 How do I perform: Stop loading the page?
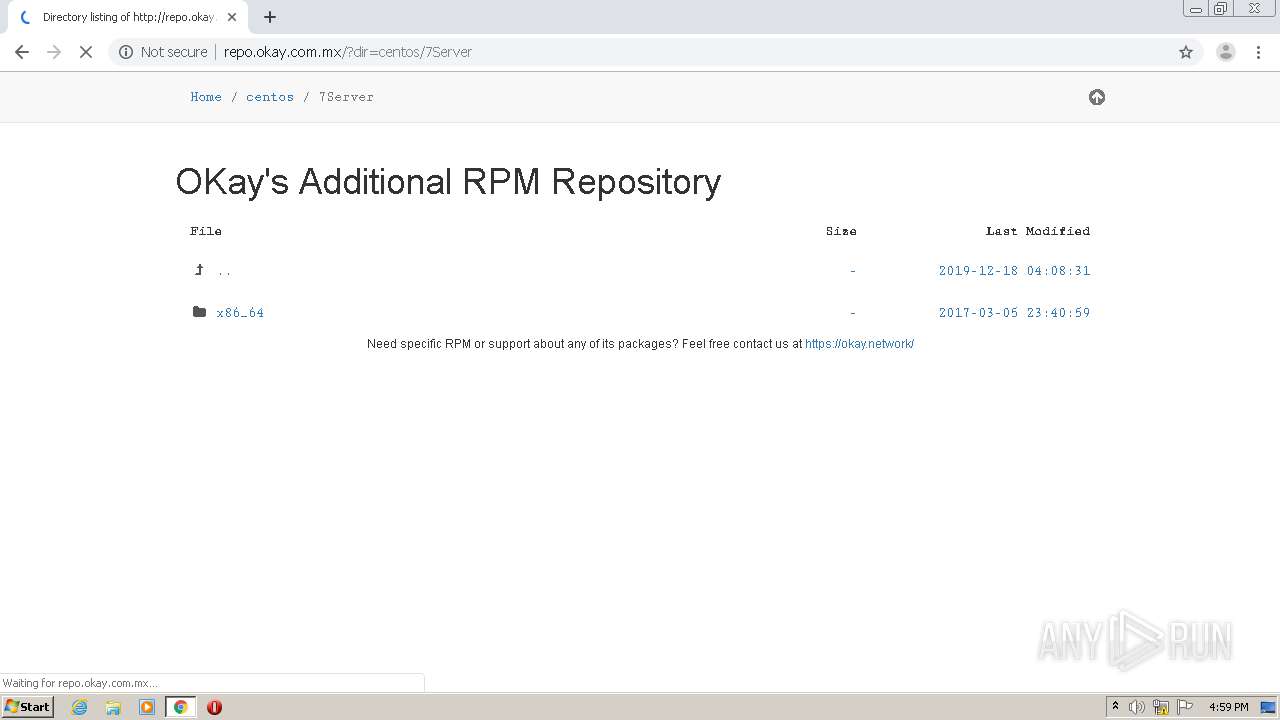coord(86,52)
